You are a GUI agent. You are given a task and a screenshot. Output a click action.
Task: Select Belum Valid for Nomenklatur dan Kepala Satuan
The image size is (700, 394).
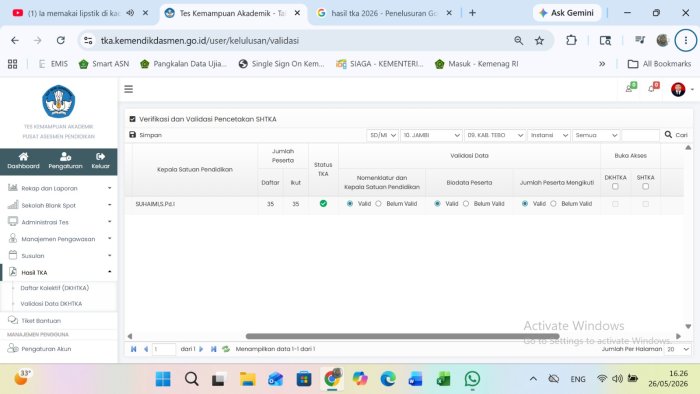(378, 203)
